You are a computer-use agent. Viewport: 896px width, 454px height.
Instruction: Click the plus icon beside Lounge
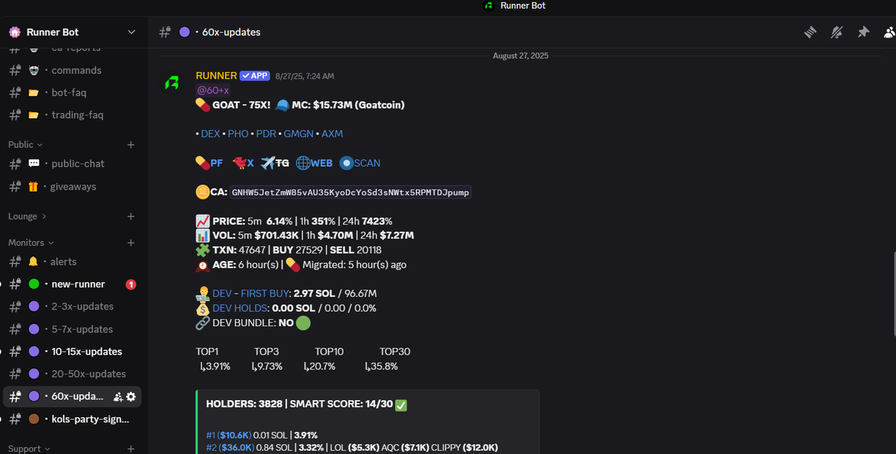(131, 216)
